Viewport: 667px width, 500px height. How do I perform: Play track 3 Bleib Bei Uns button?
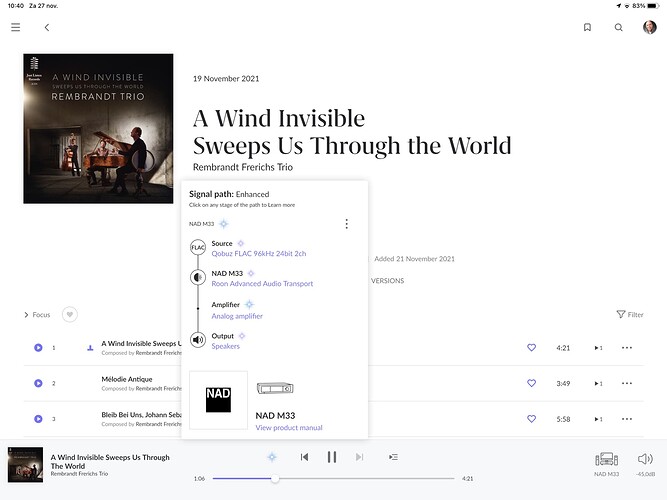(x=38, y=419)
